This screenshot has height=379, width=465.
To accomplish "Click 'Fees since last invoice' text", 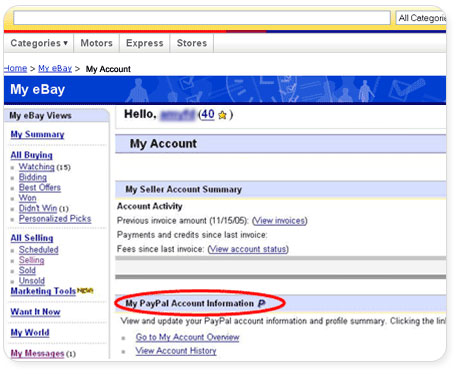I will click(x=161, y=249).
